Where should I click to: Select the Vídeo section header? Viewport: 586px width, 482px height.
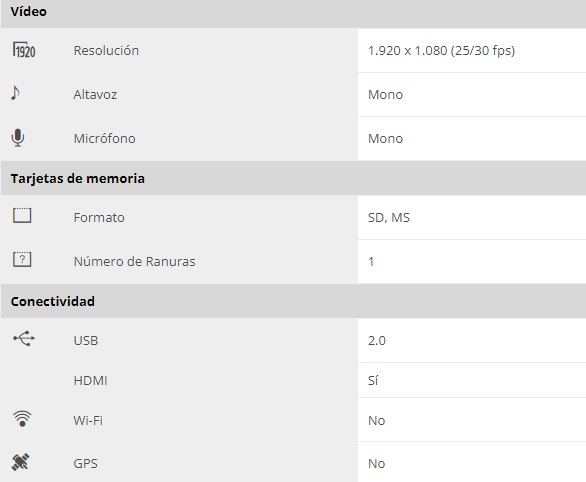pyautogui.click(x=293, y=13)
